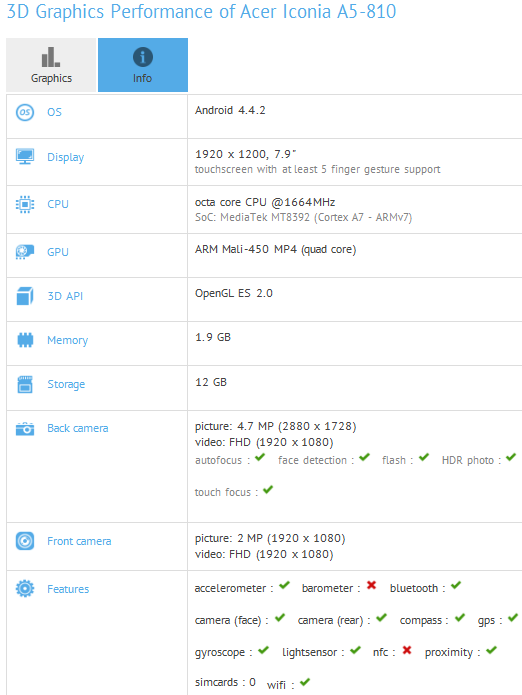
Task: Switch to the Graphics tab
Action: coord(51,65)
